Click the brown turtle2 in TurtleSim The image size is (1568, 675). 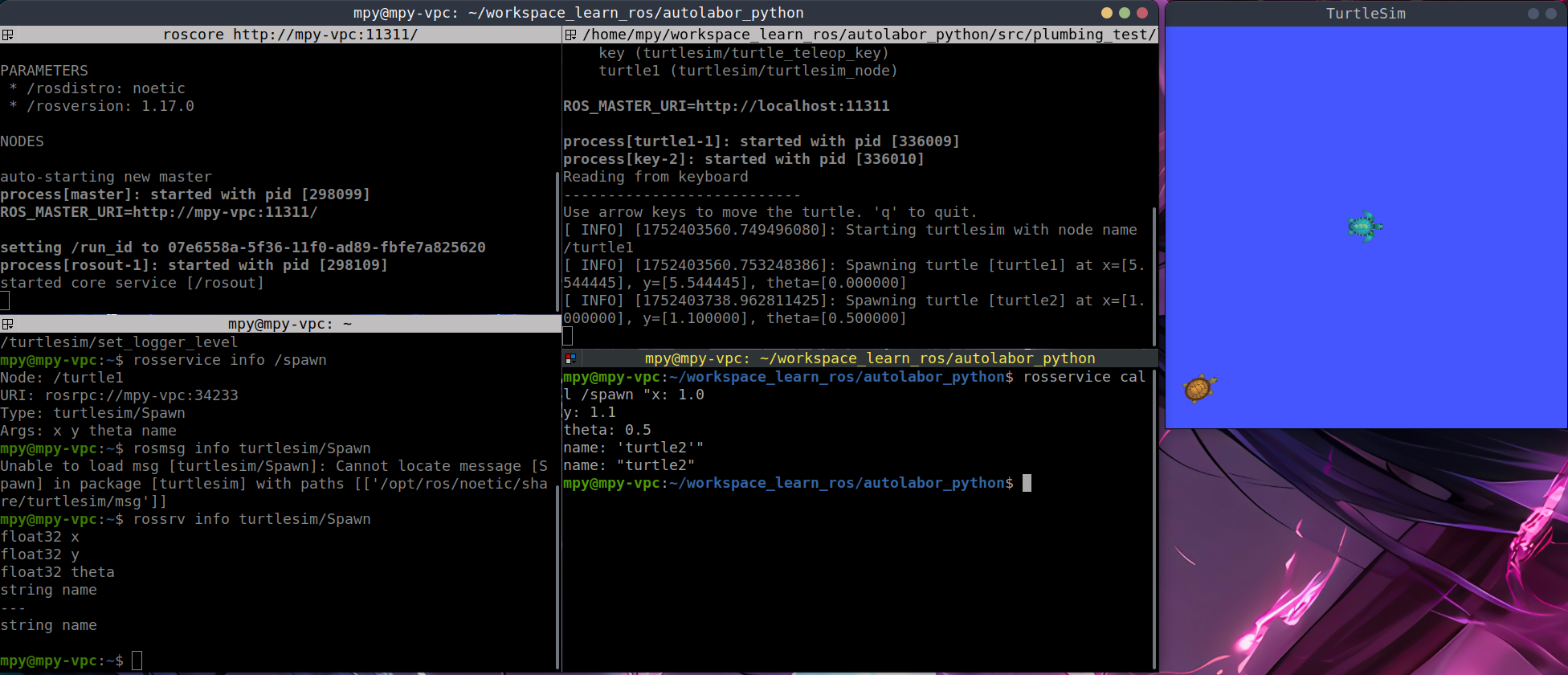[1199, 389]
